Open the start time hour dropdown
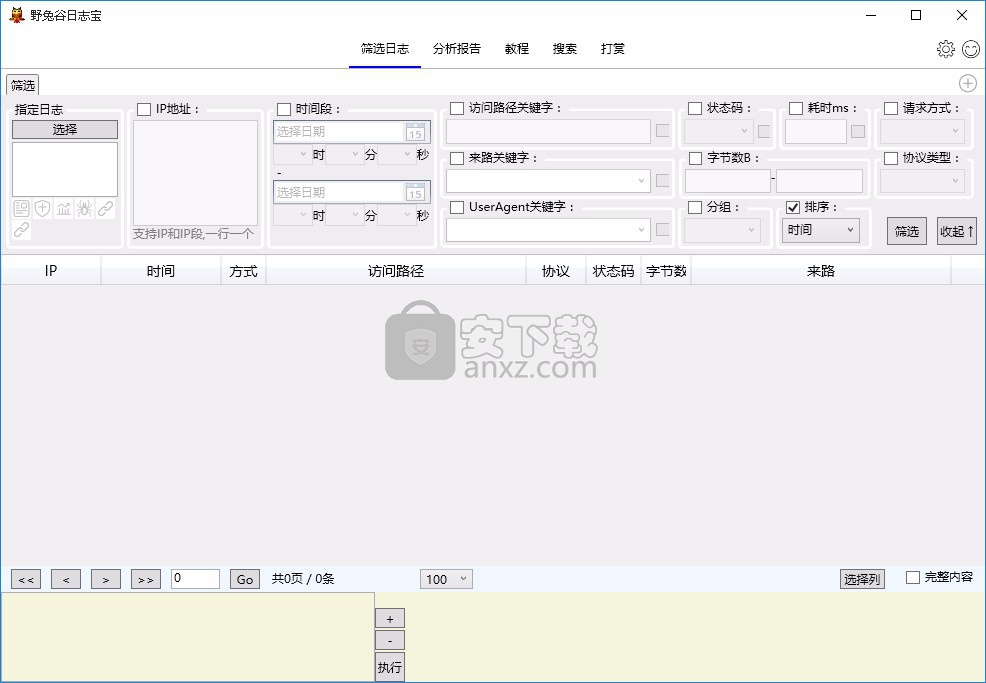The height and width of the screenshot is (683, 986). tap(292, 154)
